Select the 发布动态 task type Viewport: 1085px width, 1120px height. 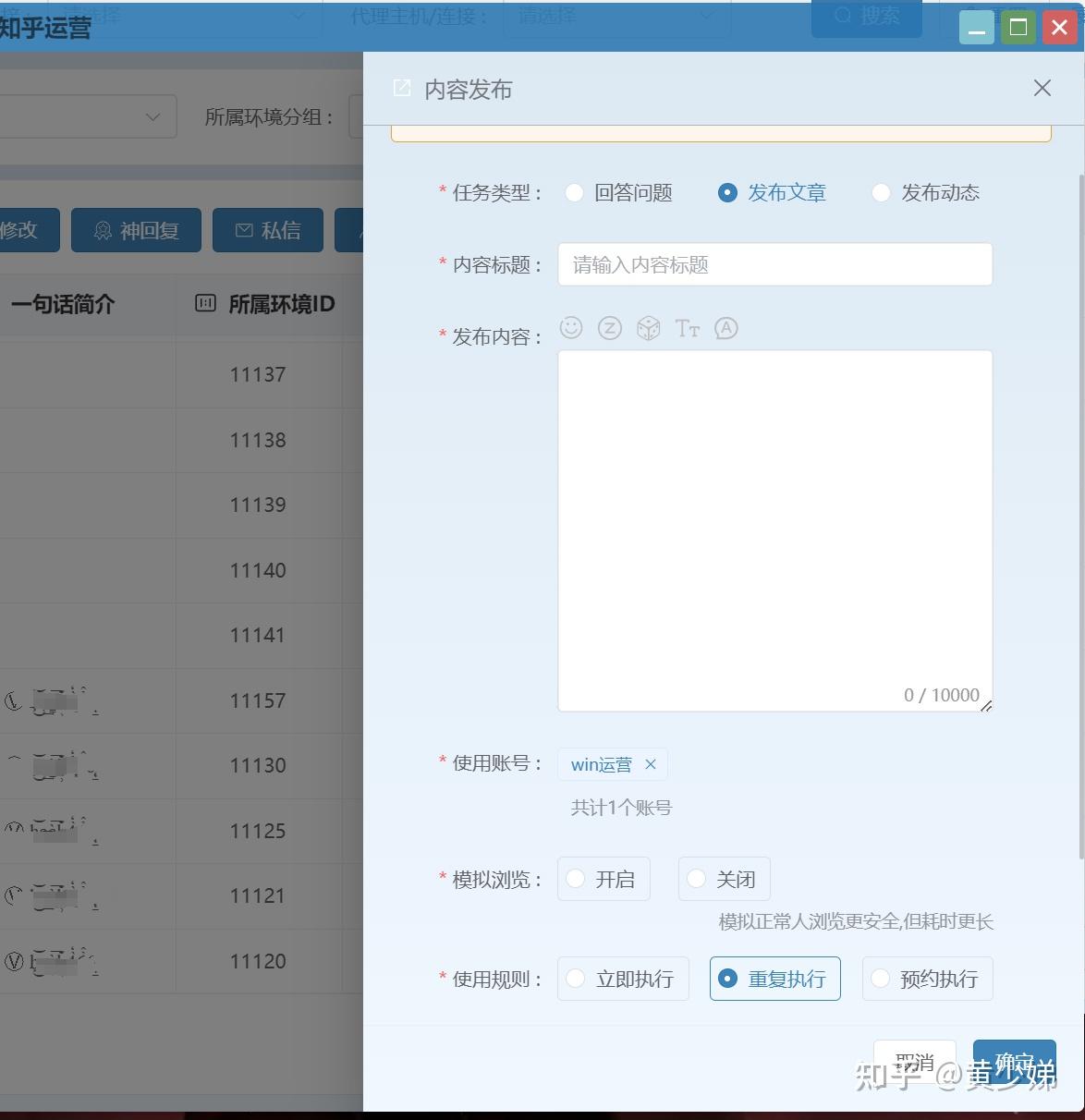pos(925,192)
